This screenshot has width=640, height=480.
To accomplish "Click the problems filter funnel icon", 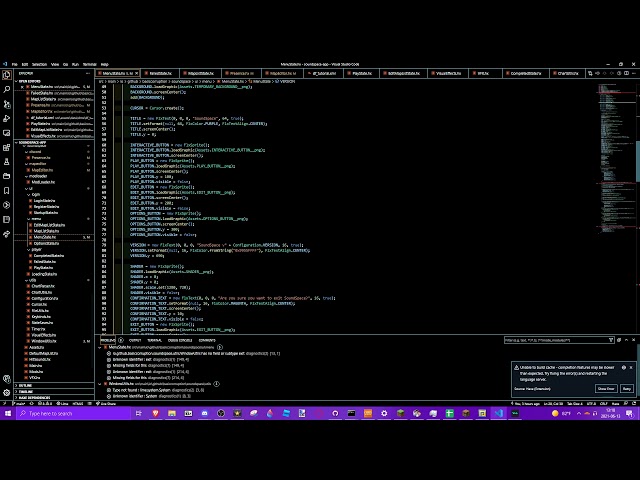I will 611,340.
